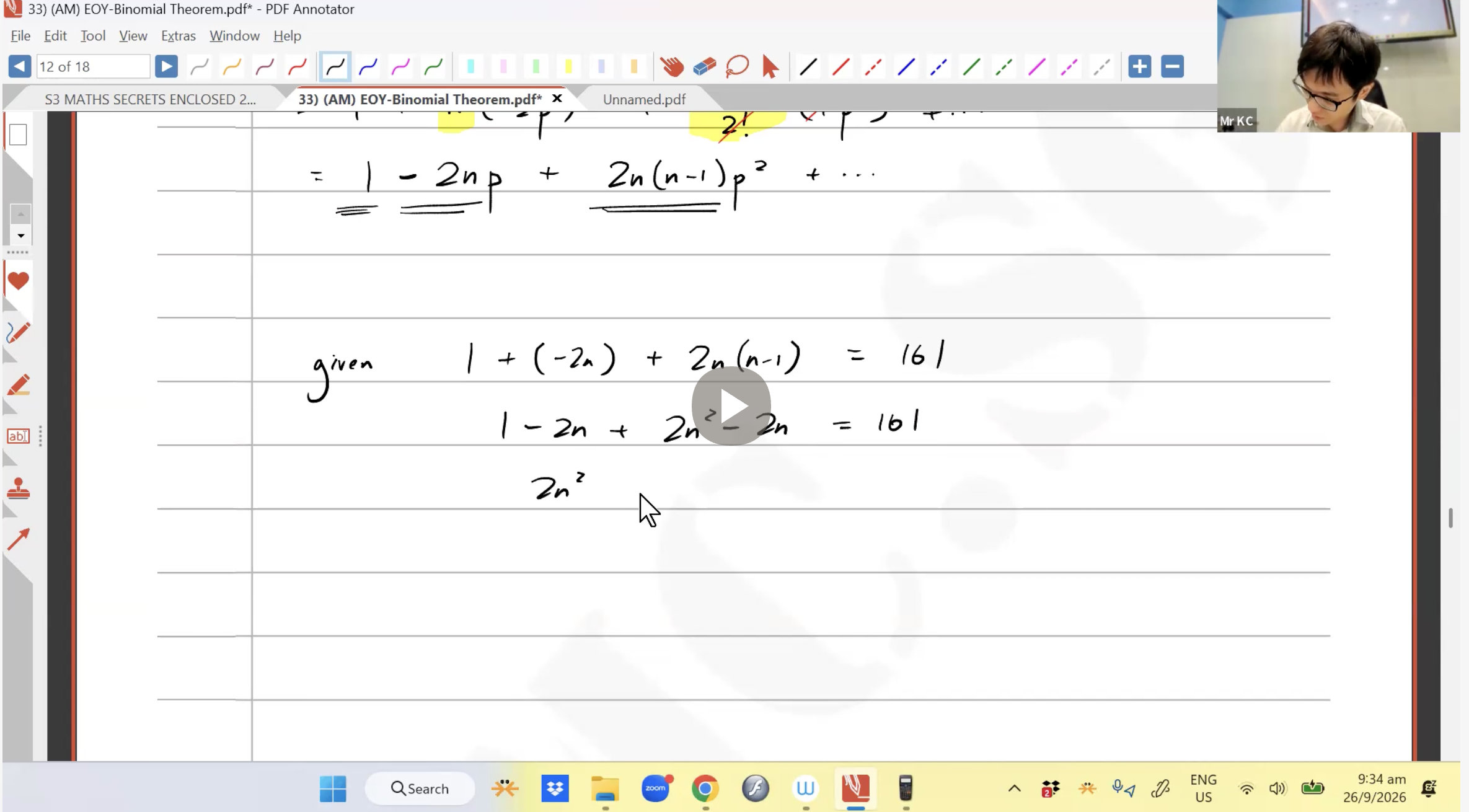
Task: Select the stamp tool in sidebar
Action: (18, 488)
